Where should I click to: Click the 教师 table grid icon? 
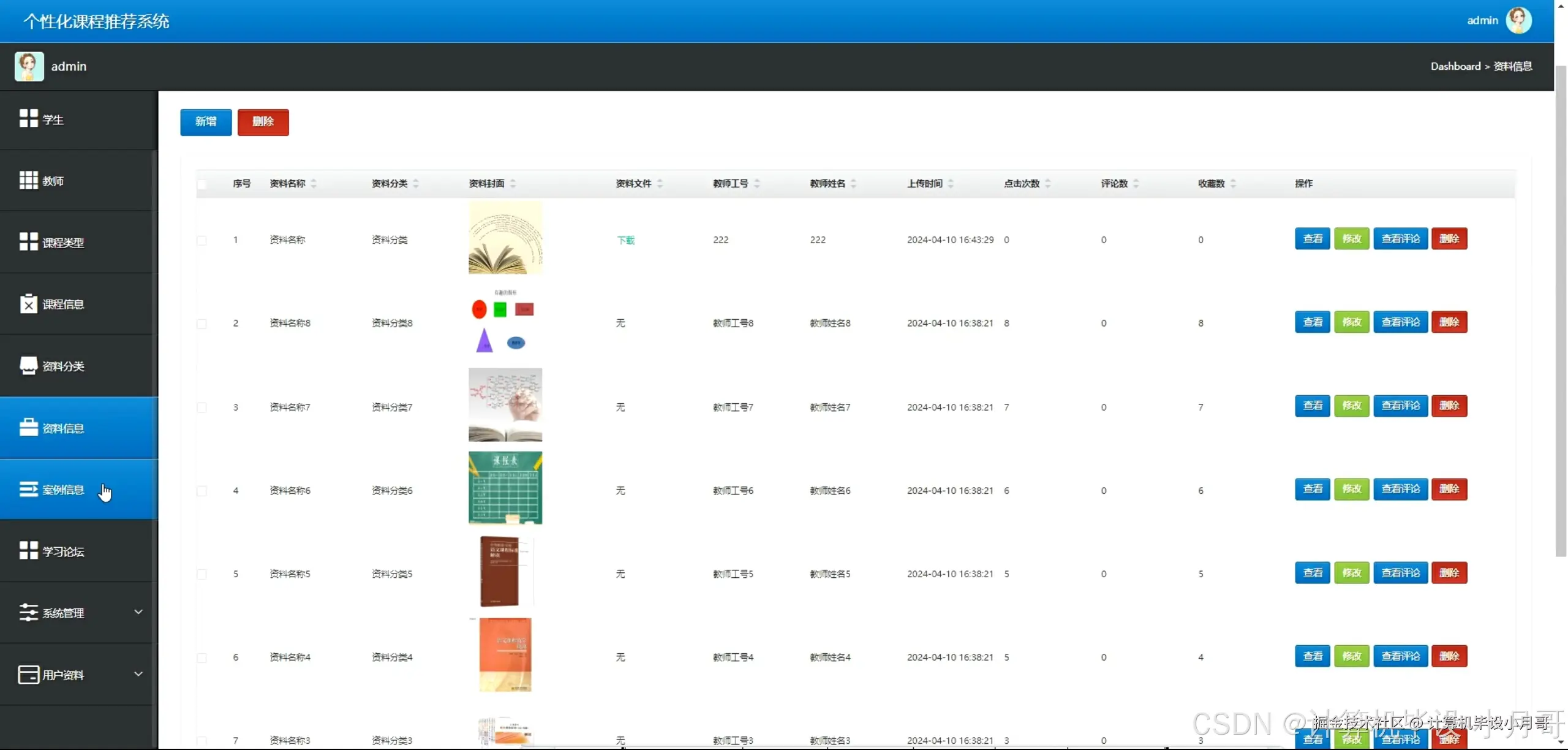click(x=28, y=180)
